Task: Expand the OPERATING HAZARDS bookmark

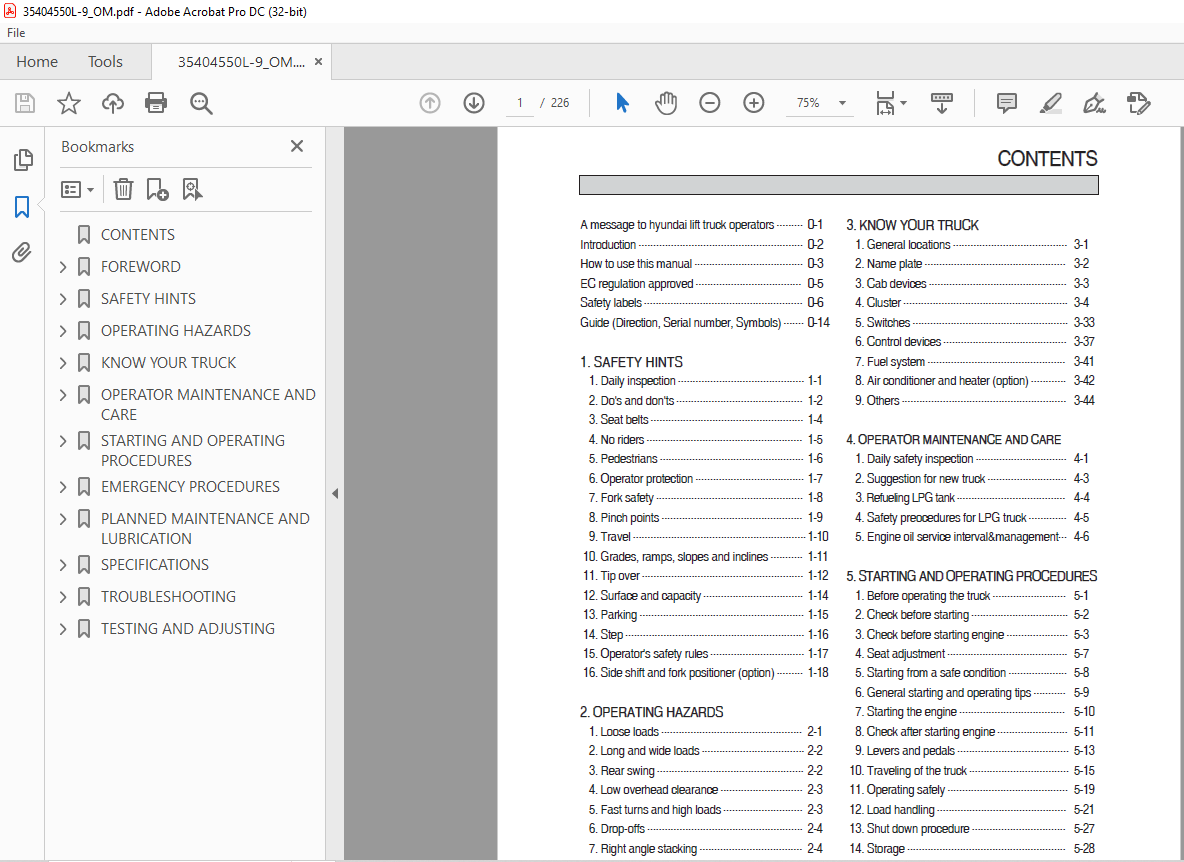Action: click(63, 331)
